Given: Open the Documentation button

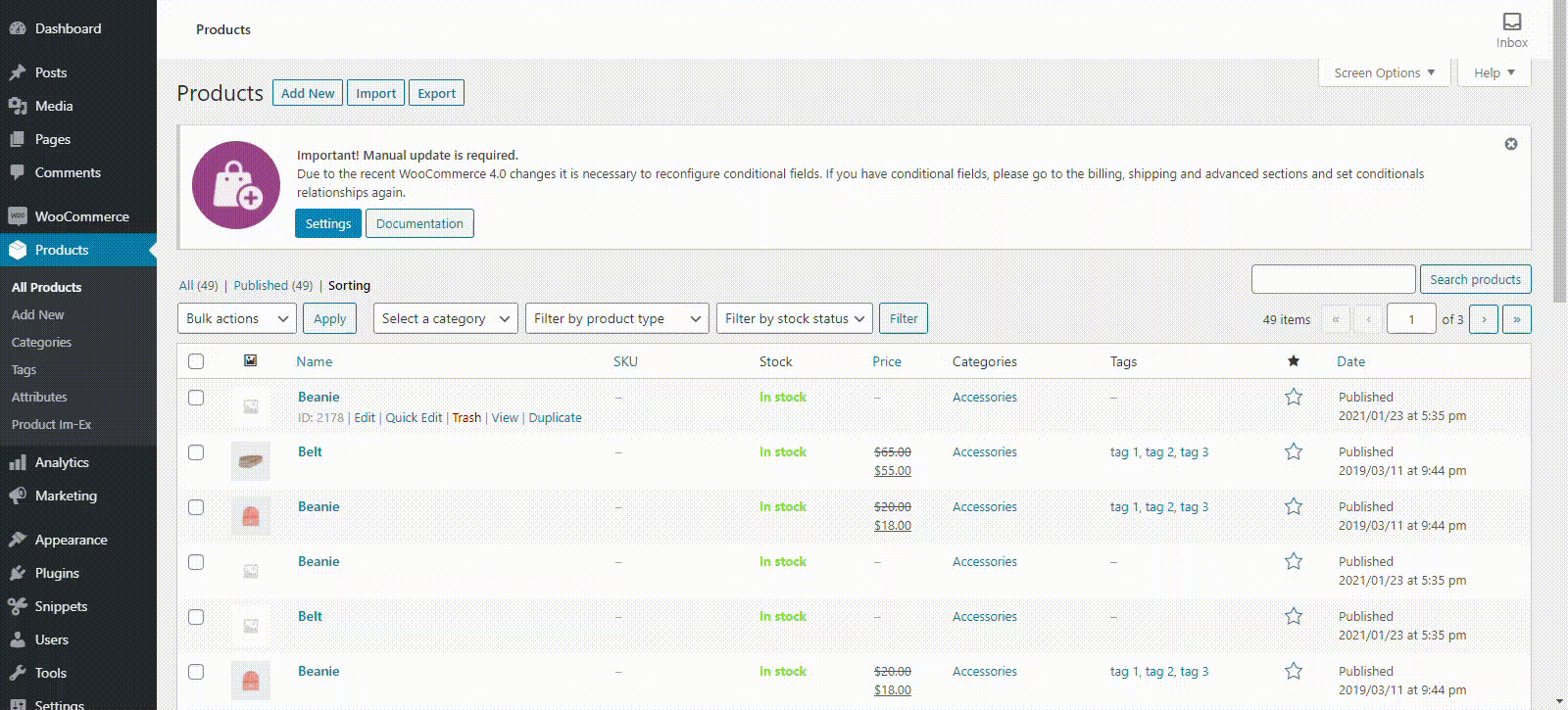Looking at the screenshot, I should click(419, 223).
